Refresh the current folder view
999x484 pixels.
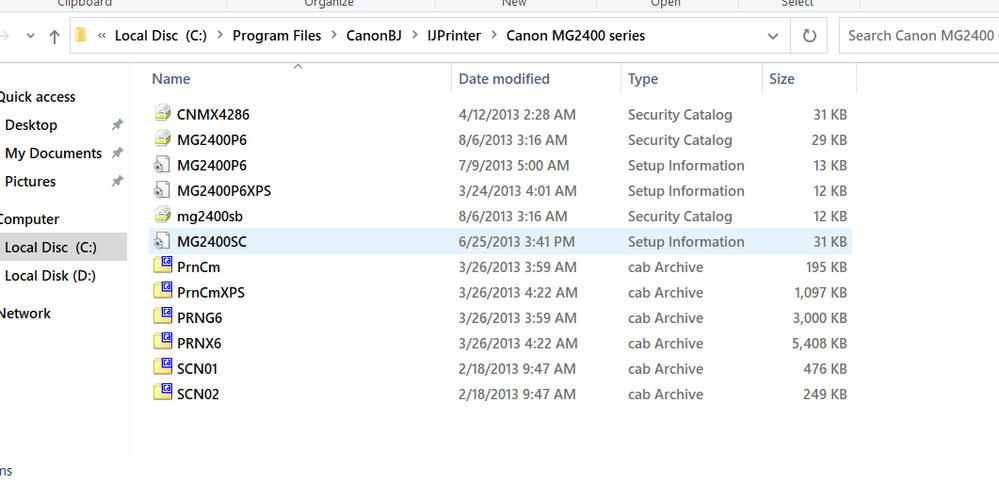(x=809, y=36)
